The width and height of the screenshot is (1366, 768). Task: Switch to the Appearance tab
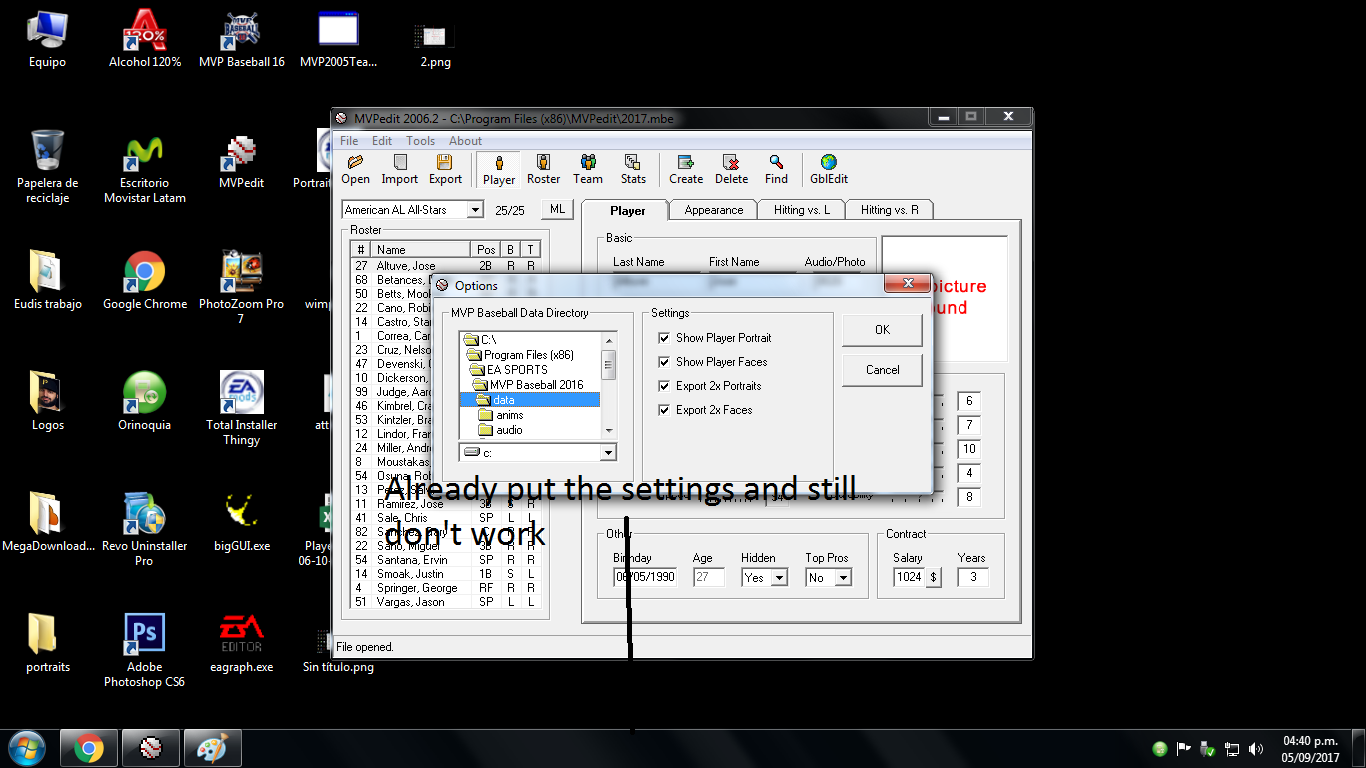click(714, 210)
